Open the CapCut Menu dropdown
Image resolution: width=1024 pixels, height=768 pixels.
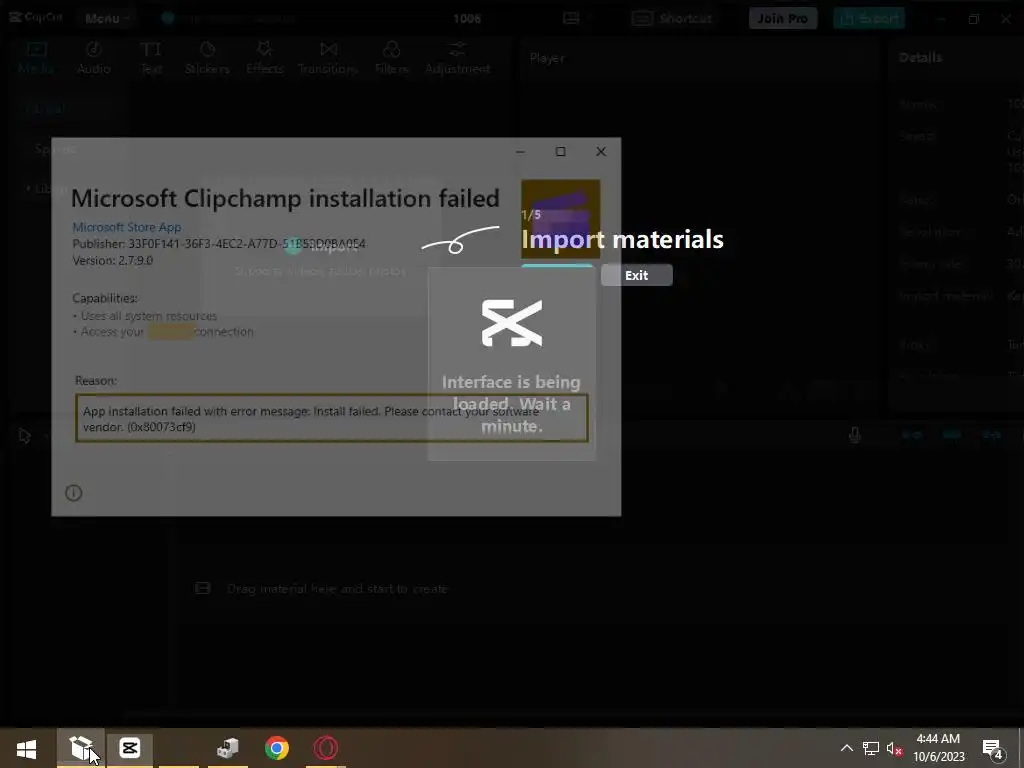point(106,18)
